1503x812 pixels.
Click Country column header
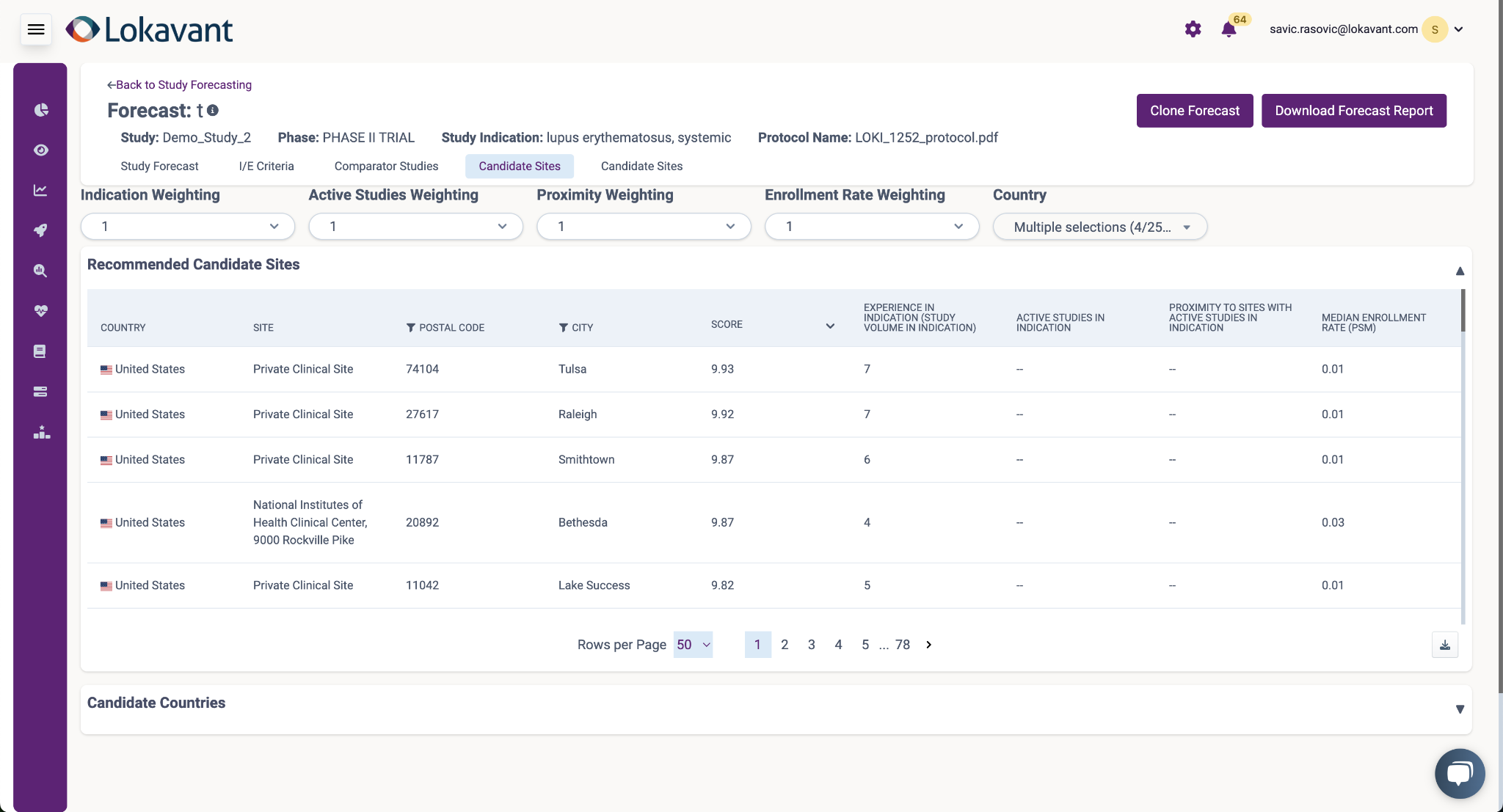coord(123,328)
